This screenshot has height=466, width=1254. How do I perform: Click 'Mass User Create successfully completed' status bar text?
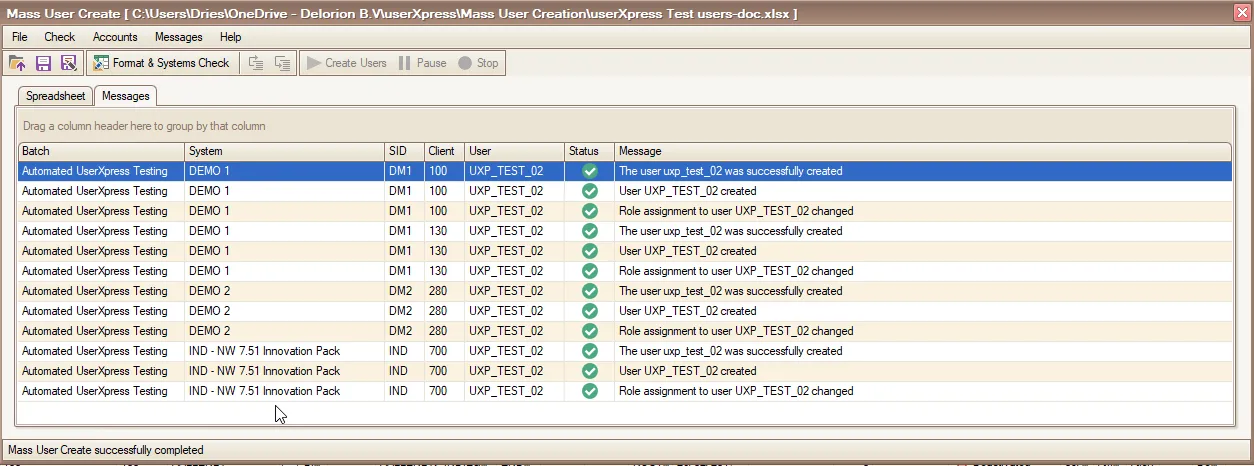[106, 450]
